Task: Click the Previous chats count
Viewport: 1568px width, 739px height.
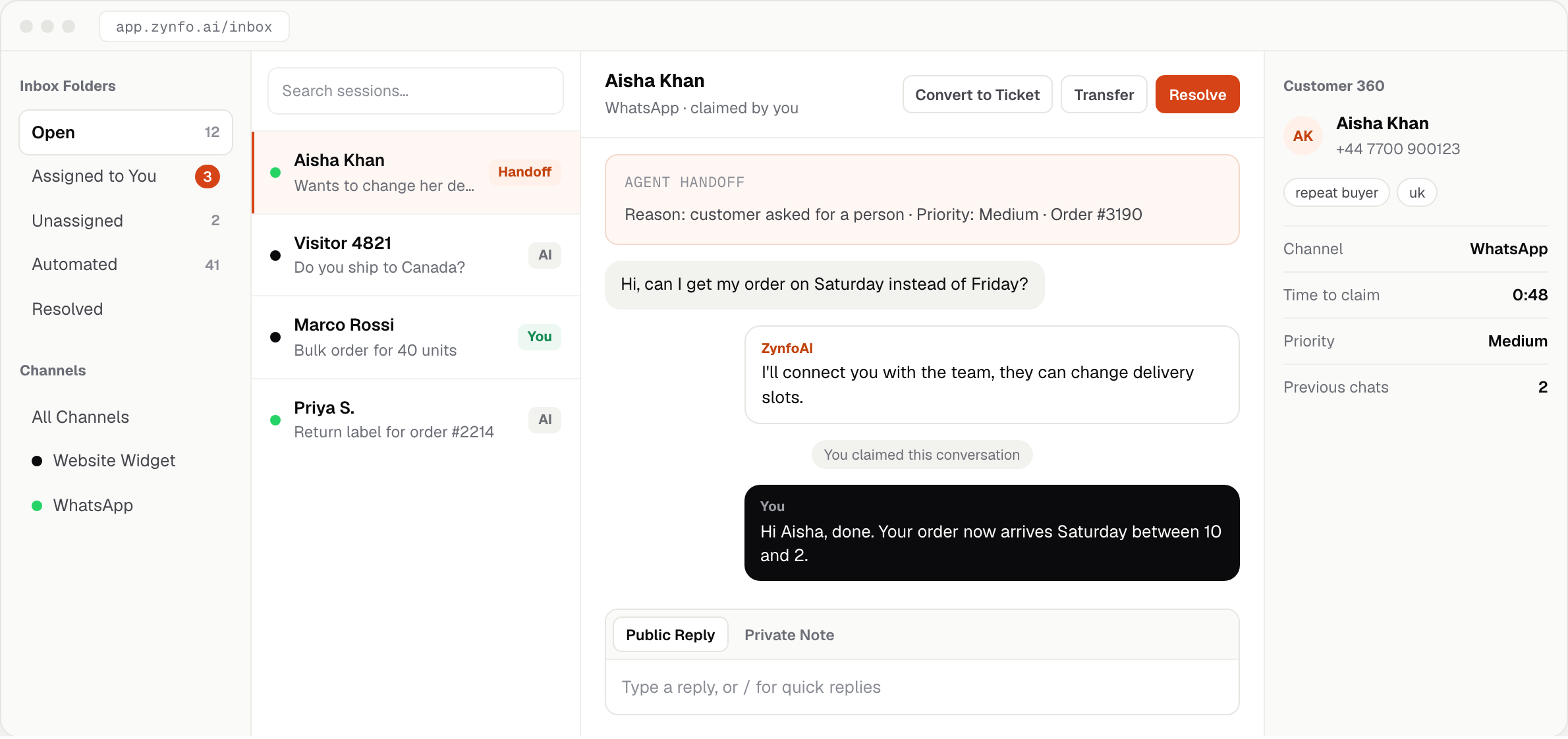Action: (x=1542, y=387)
